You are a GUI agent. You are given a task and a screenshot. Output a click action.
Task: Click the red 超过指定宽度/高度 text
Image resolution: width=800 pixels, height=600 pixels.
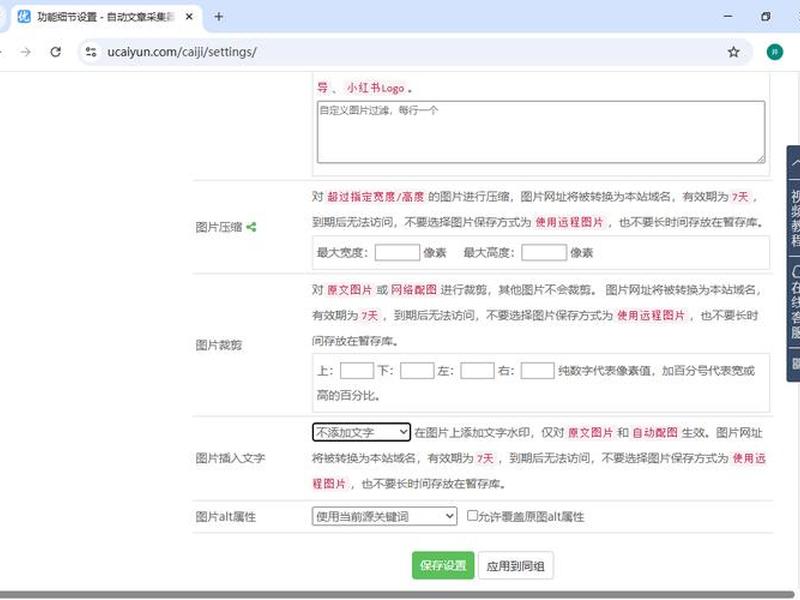coord(376,197)
